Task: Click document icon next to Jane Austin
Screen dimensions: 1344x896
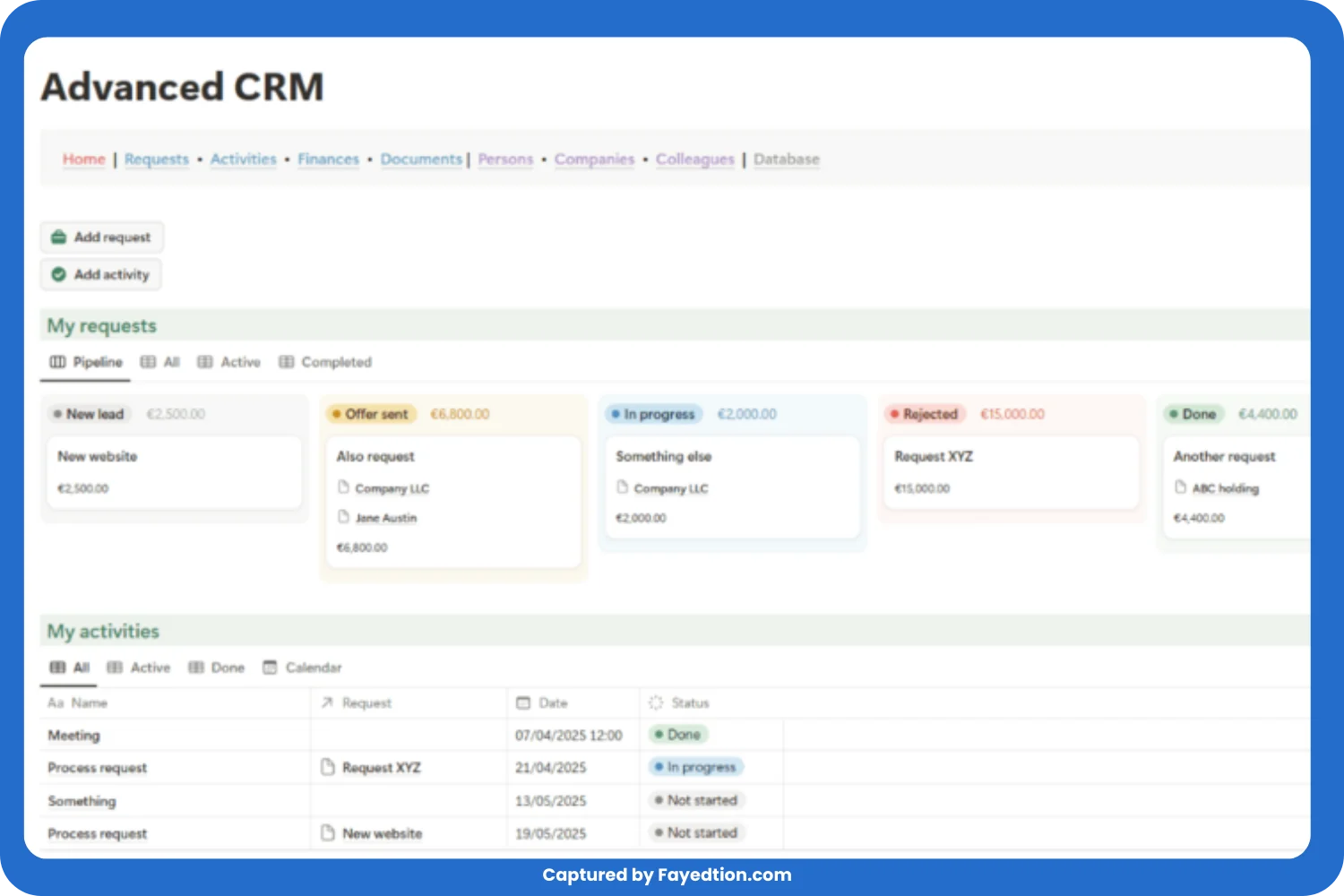Action: coord(343,517)
